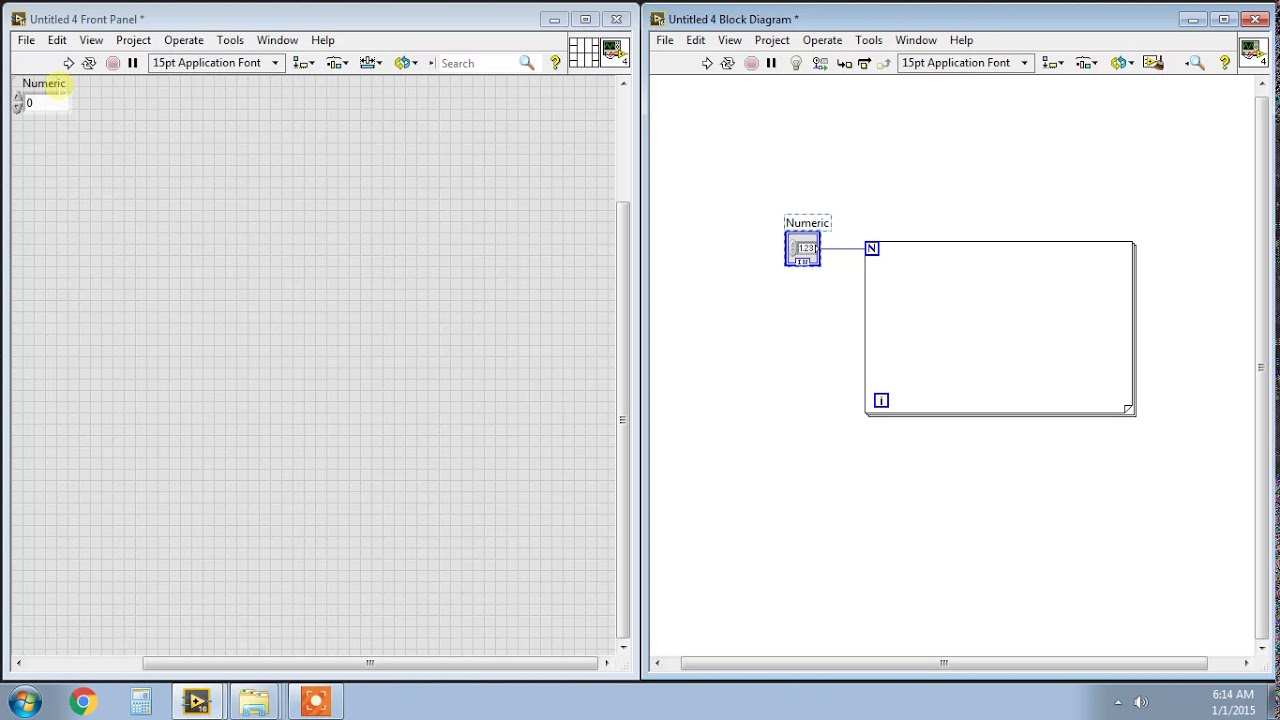The height and width of the screenshot is (720, 1280).
Task: Click search magnifier in Block Diagram toolbar
Action: (x=1195, y=63)
